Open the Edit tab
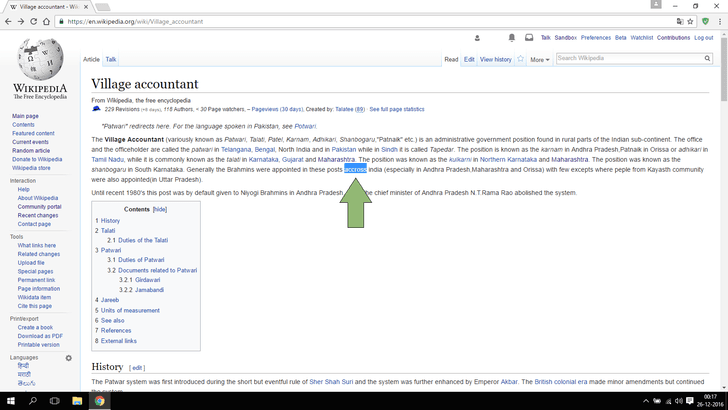Screen dimensions: 728x410 coord(469,59)
